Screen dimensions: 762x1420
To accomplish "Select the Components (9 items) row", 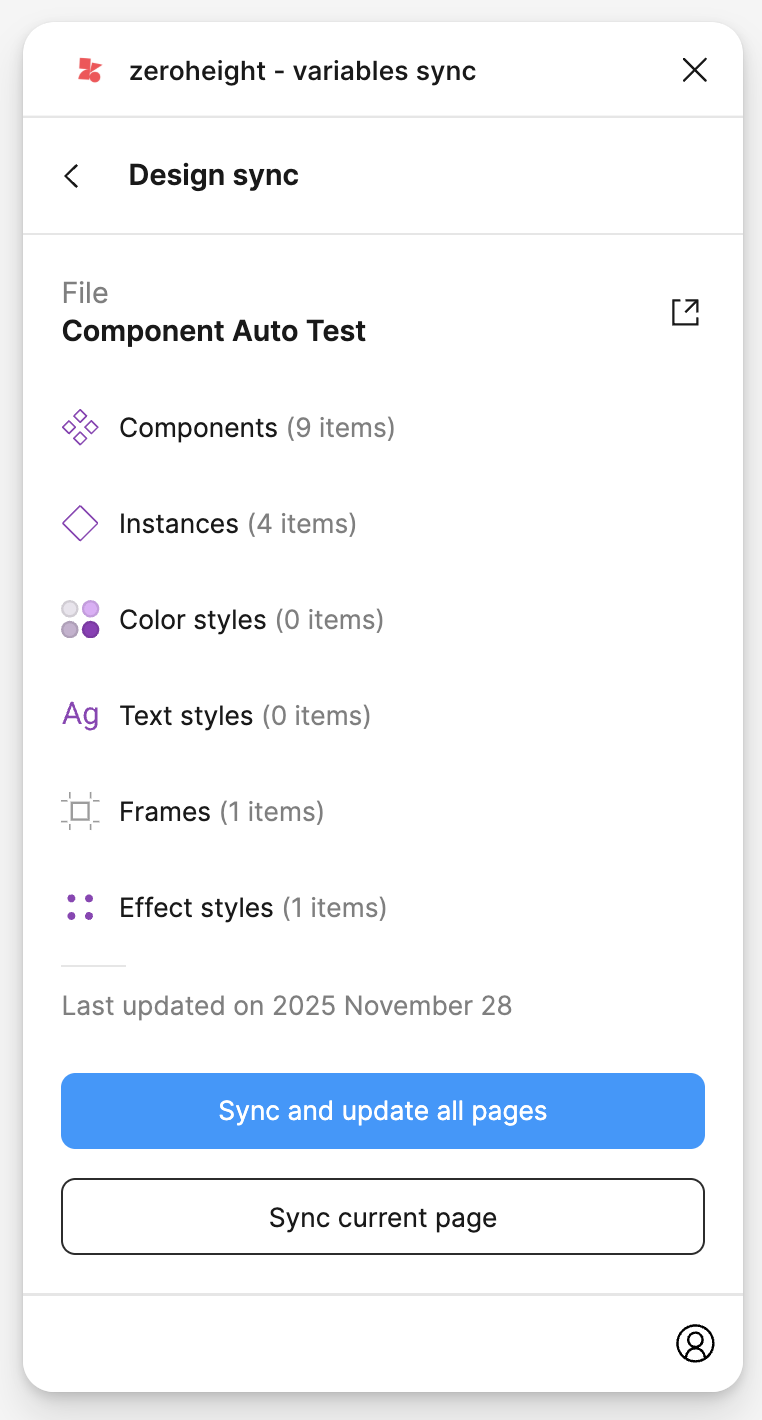I will click(257, 428).
